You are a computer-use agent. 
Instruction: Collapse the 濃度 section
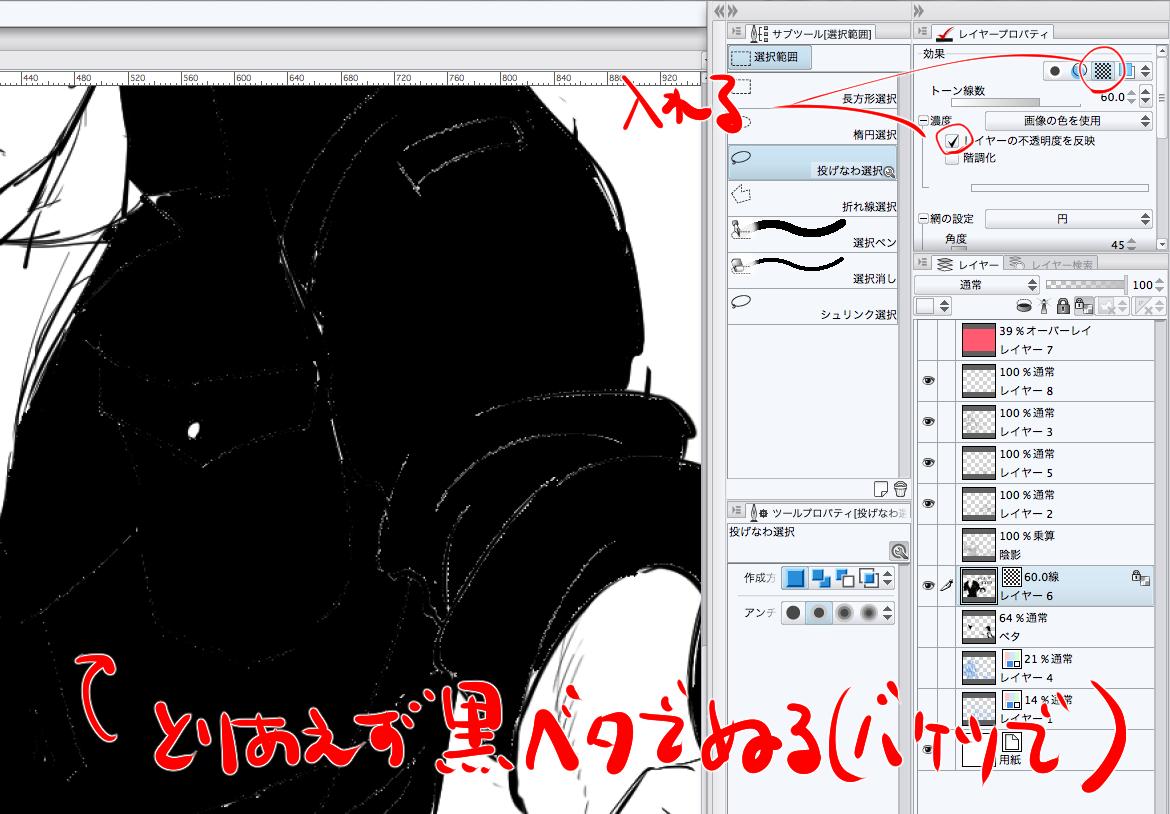pos(924,121)
